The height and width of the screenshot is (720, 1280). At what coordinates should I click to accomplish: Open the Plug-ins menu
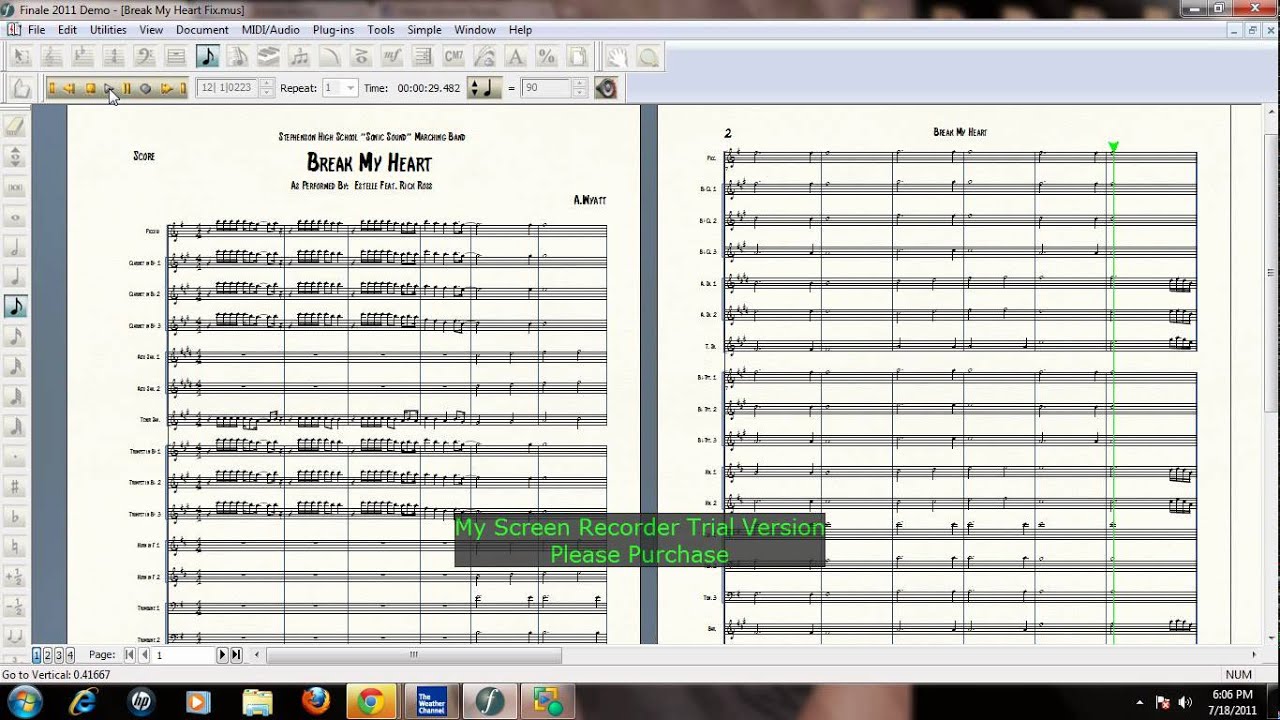(333, 30)
